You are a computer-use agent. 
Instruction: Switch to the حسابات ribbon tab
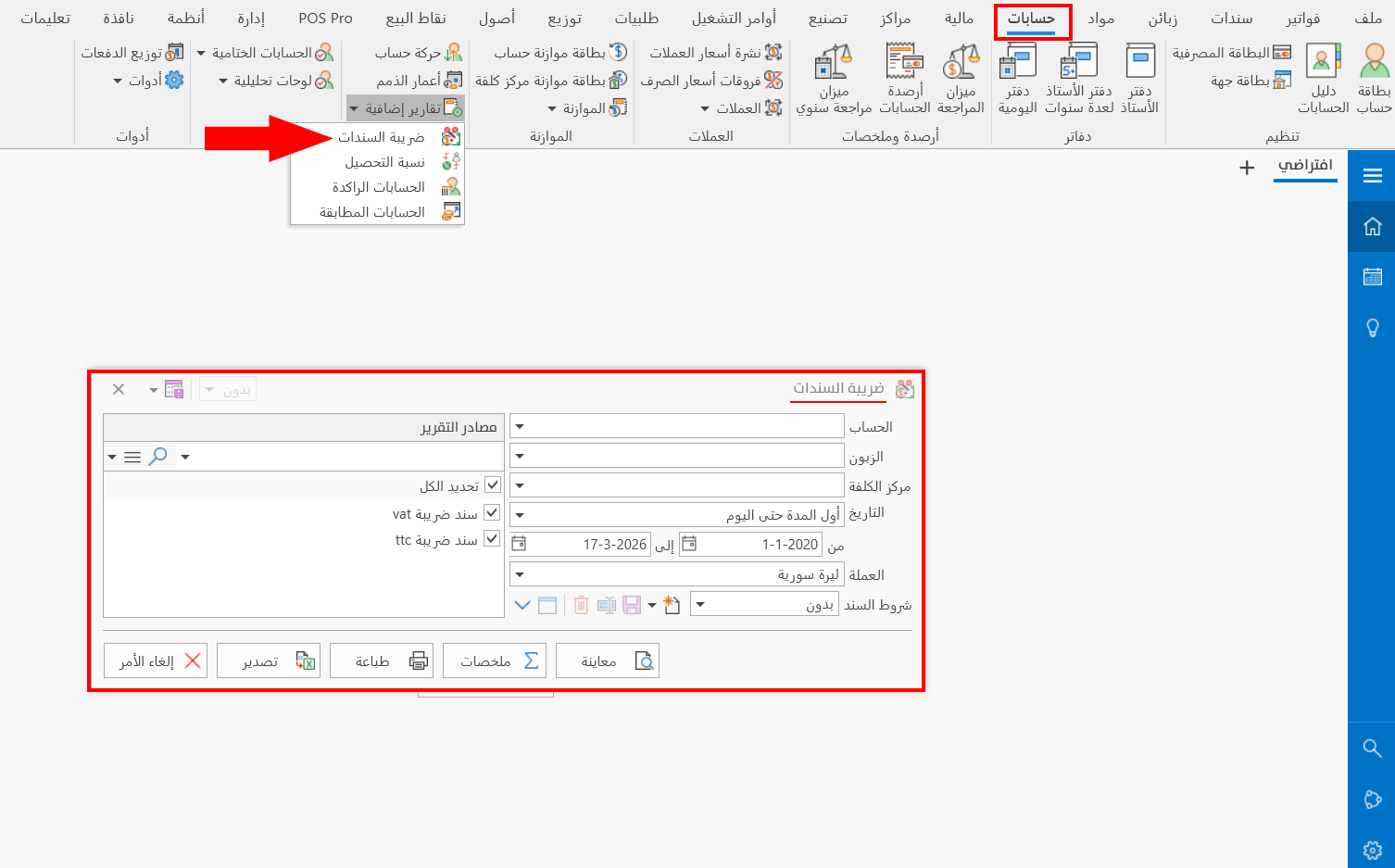1032,19
